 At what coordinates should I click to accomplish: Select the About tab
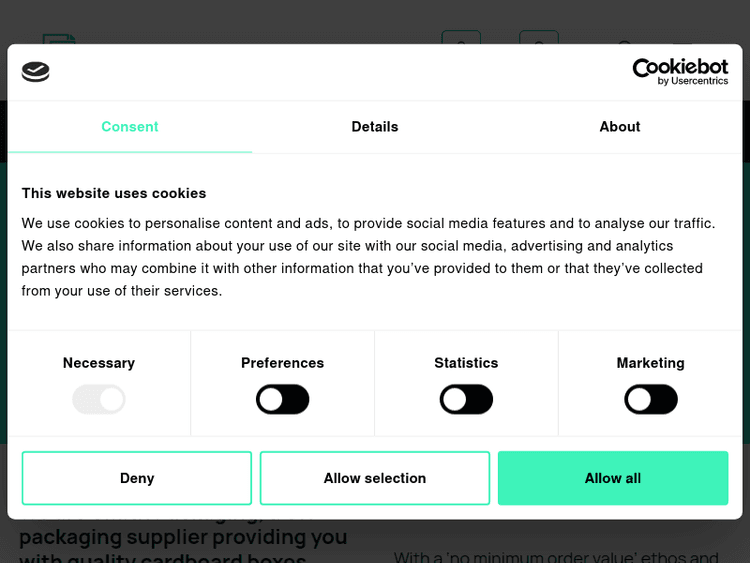(620, 127)
